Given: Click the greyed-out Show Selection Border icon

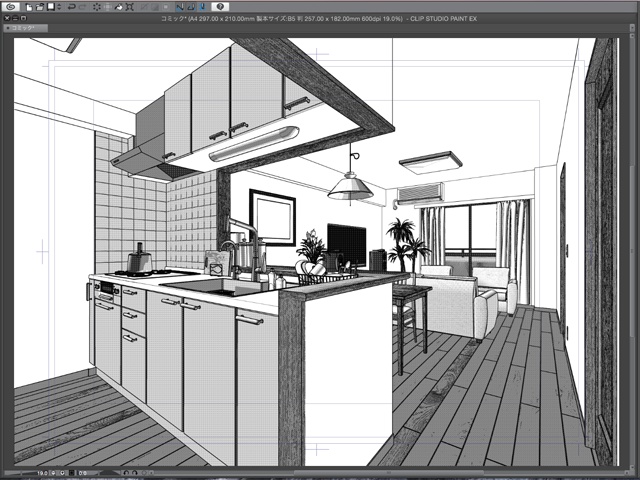Looking at the screenshot, I should click(166, 7).
